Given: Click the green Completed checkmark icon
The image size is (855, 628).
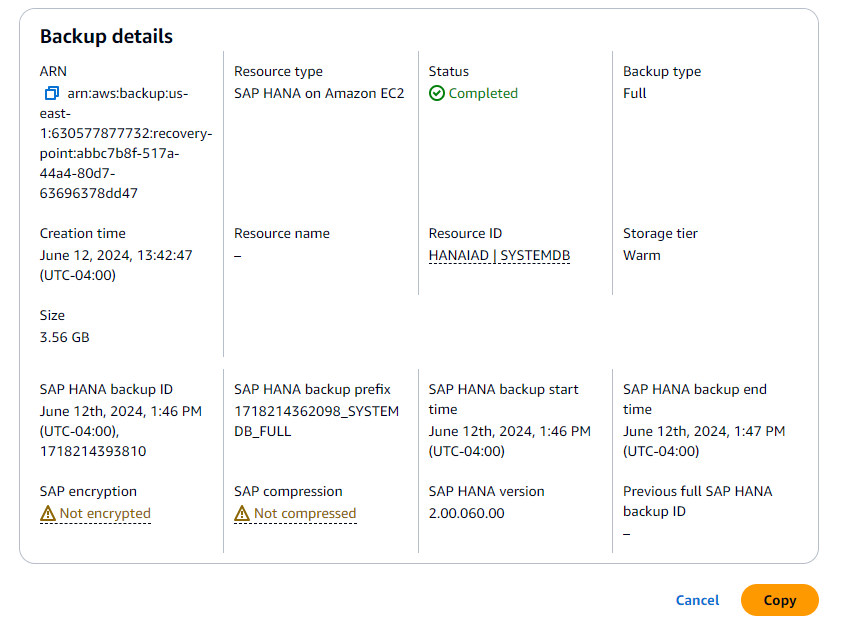Looking at the screenshot, I should point(436,93).
